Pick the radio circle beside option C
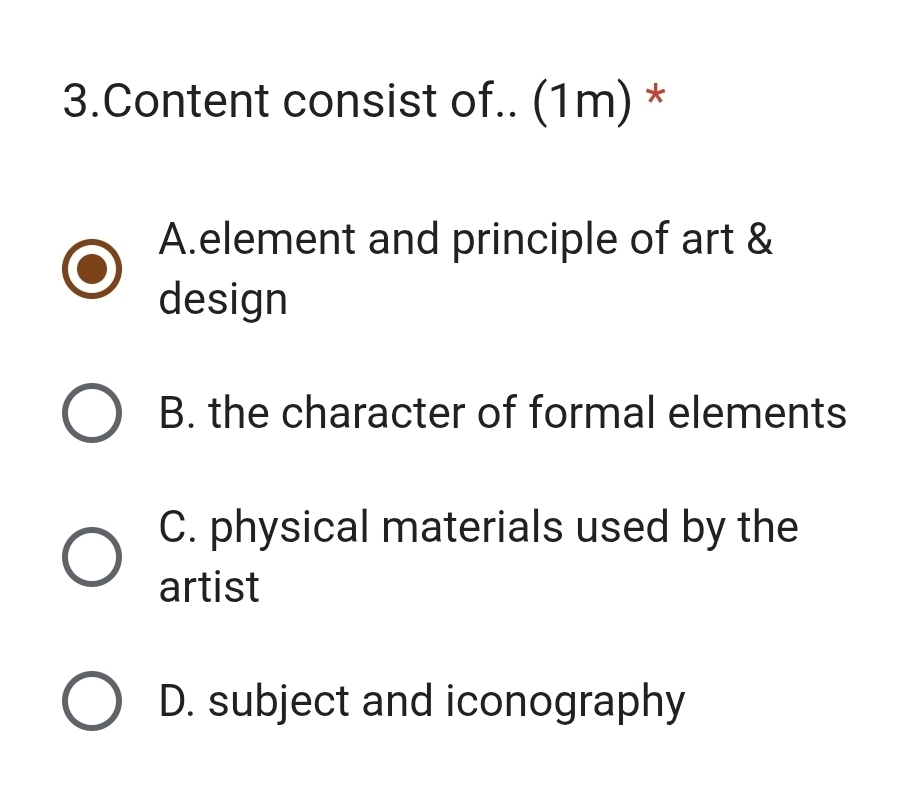 (93, 556)
